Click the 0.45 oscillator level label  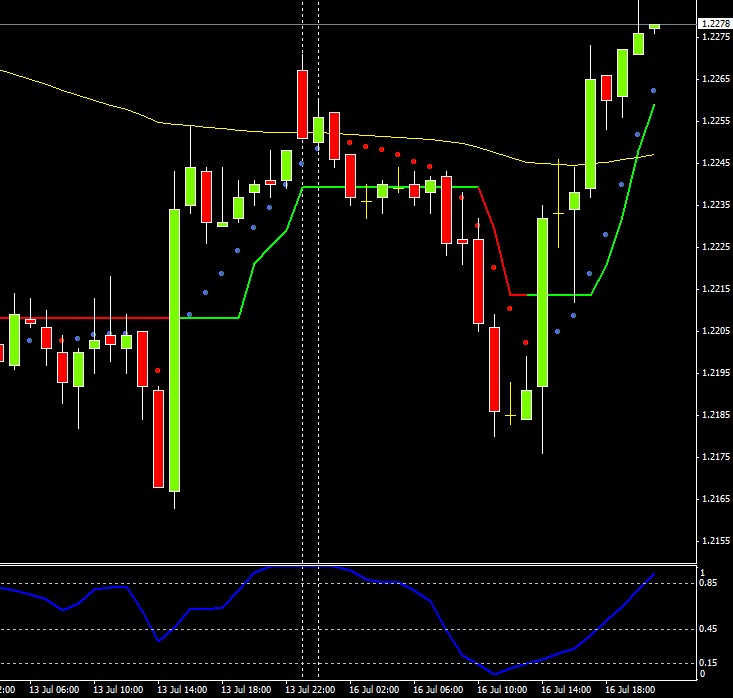pyautogui.click(x=708, y=629)
